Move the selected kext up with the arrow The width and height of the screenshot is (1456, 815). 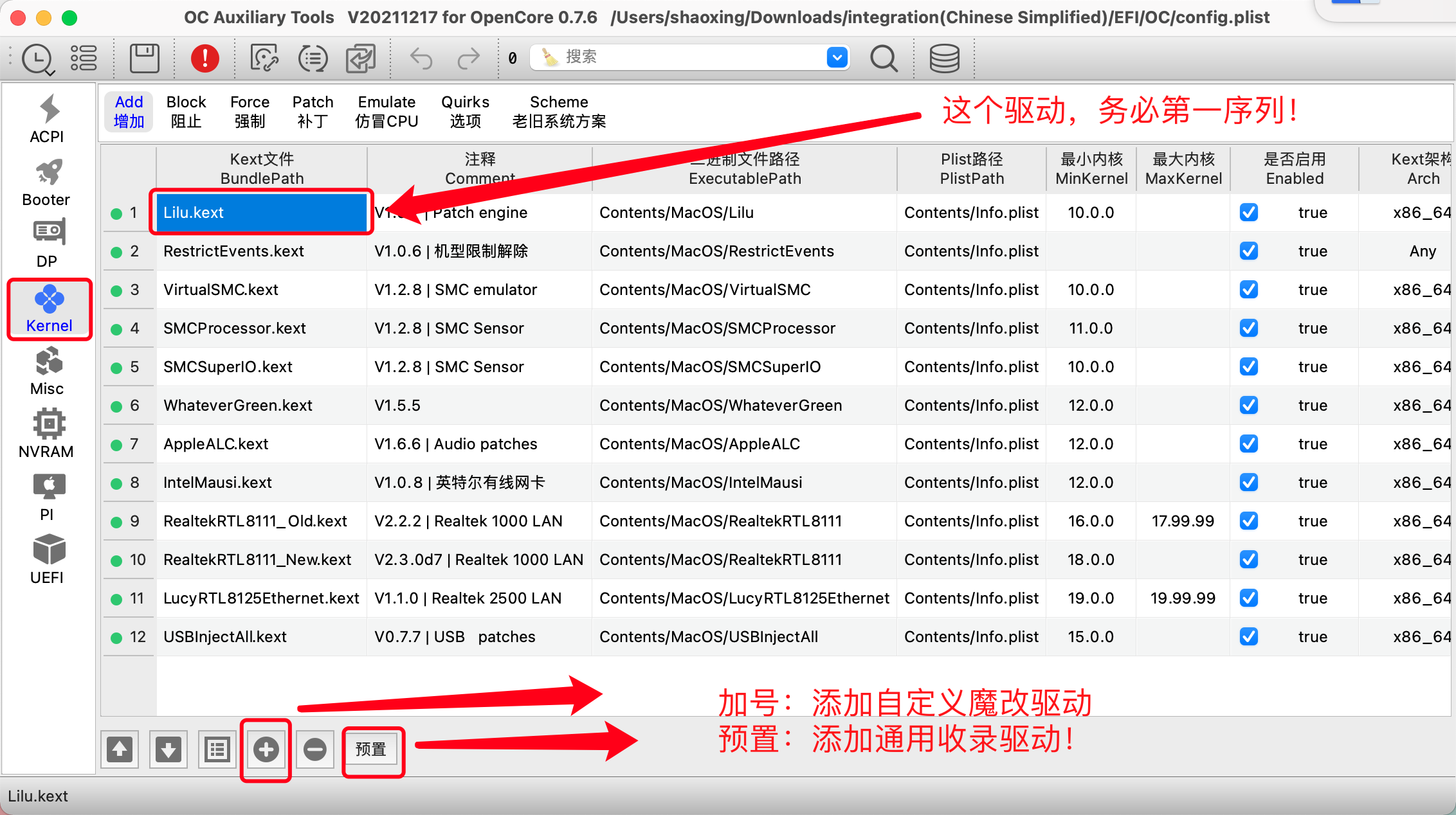tap(120, 749)
